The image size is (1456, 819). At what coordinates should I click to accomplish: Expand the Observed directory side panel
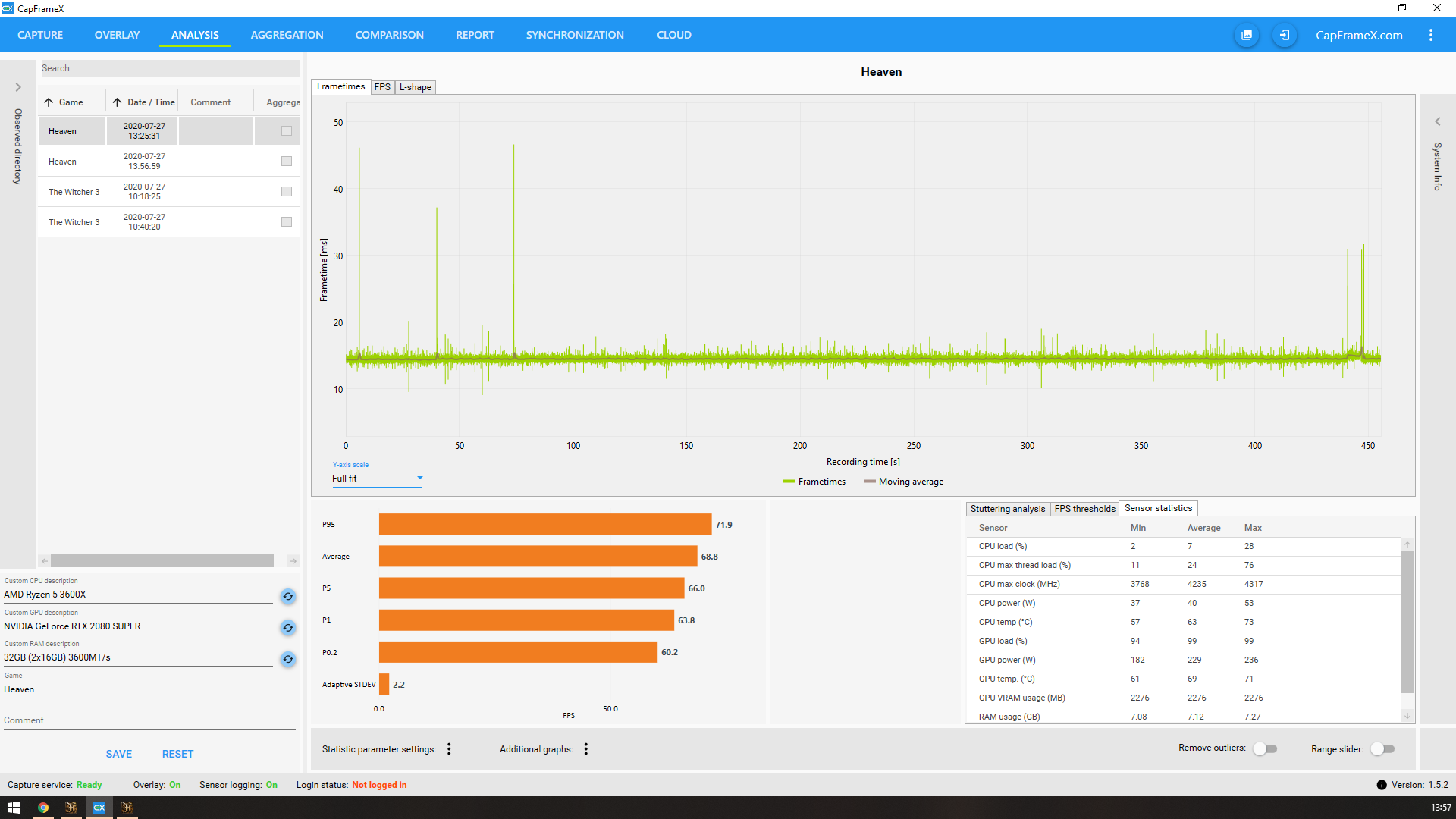(x=18, y=87)
